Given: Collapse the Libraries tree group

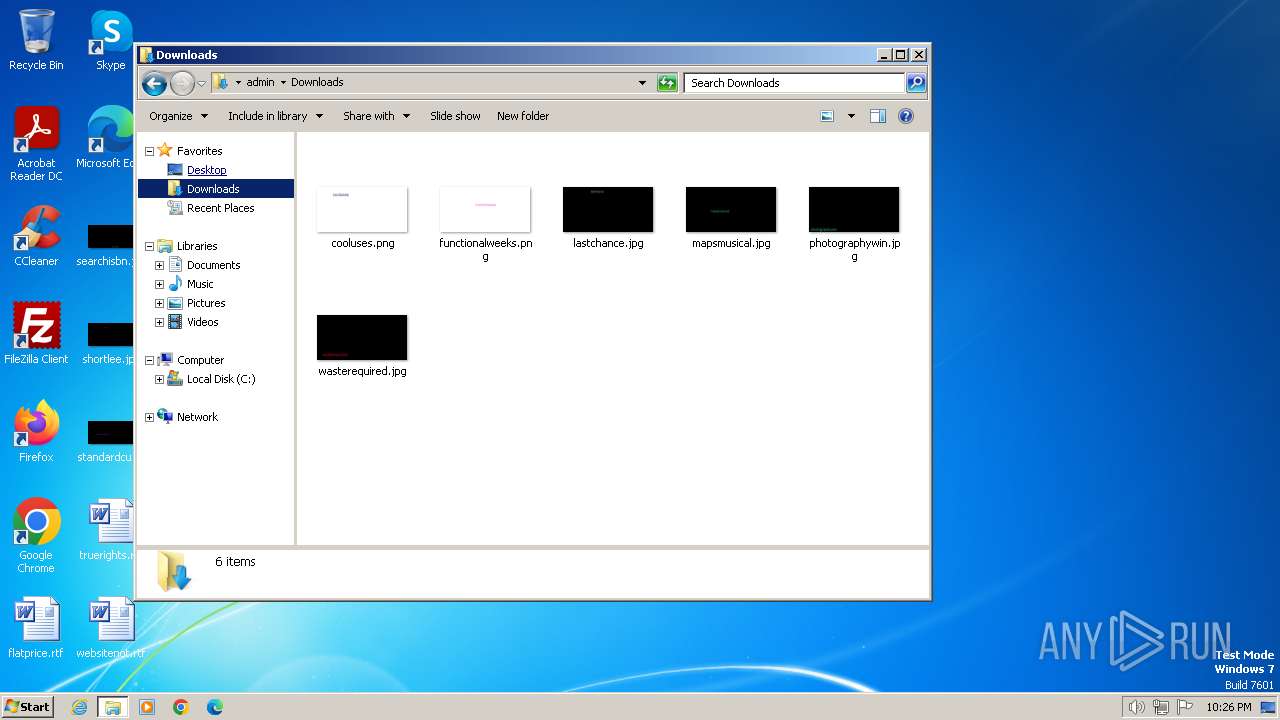Looking at the screenshot, I should click(149, 246).
